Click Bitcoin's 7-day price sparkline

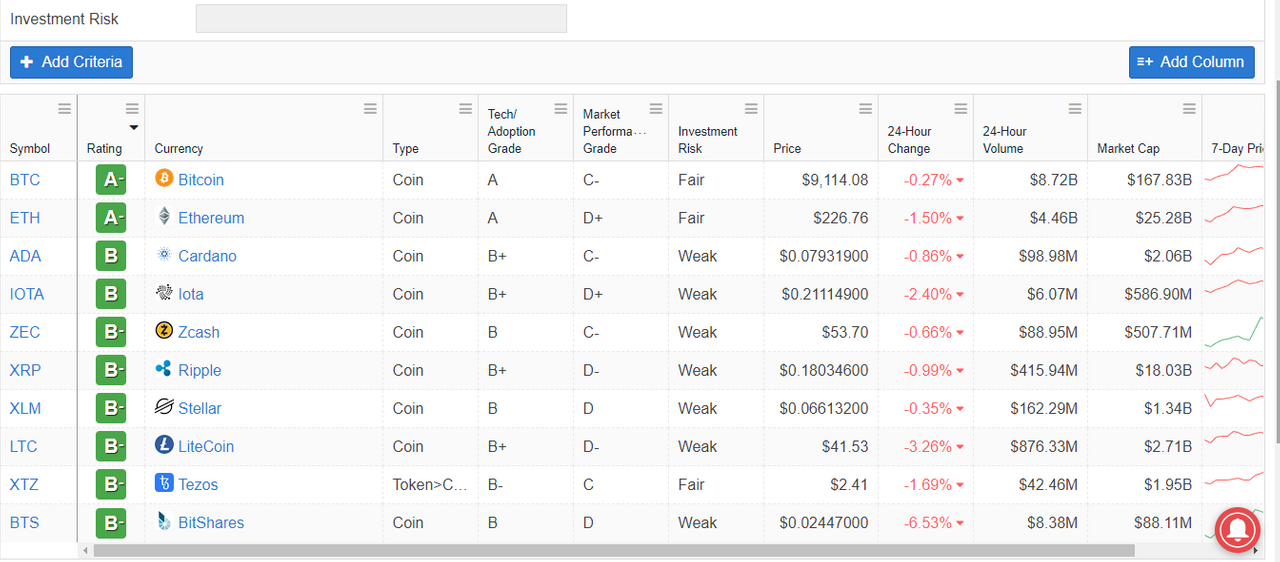point(1234,175)
